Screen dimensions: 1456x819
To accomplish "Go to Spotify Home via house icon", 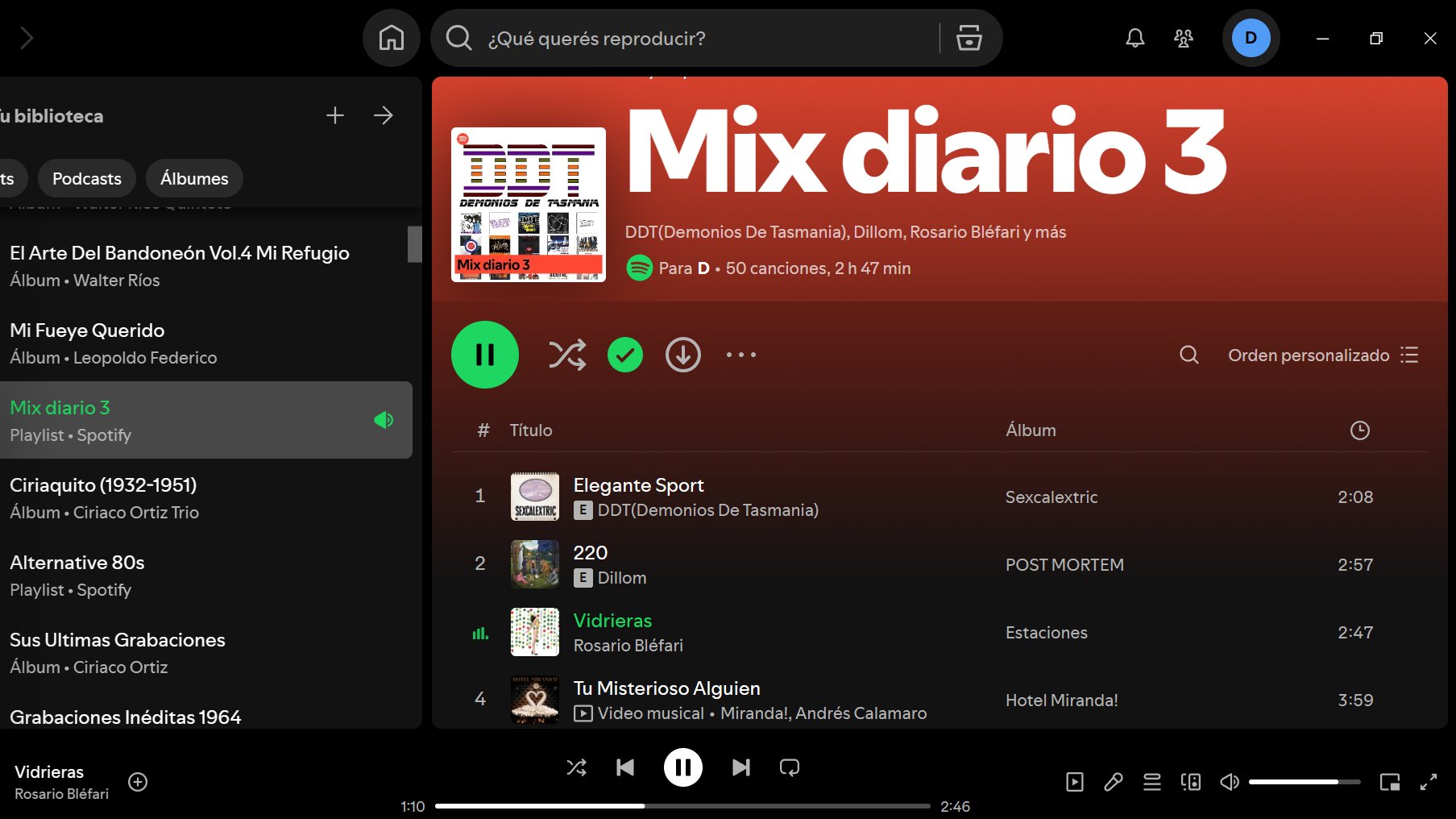I will pyautogui.click(x=392, y=38).
